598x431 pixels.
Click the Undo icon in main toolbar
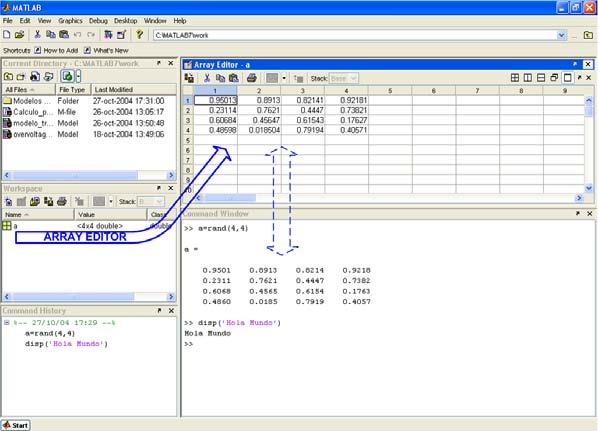click(77, 35)
